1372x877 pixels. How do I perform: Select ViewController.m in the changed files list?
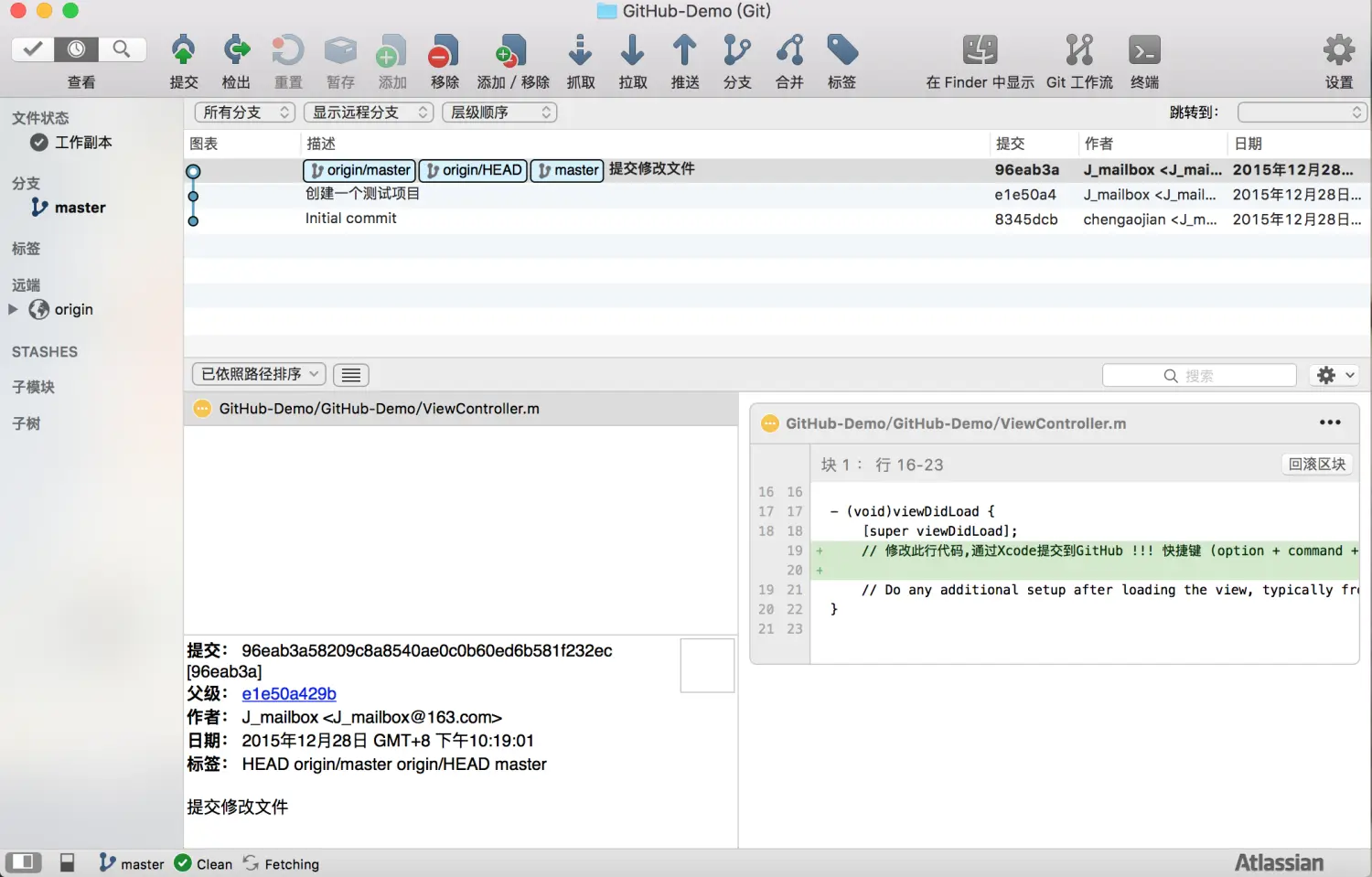(461, 409)
